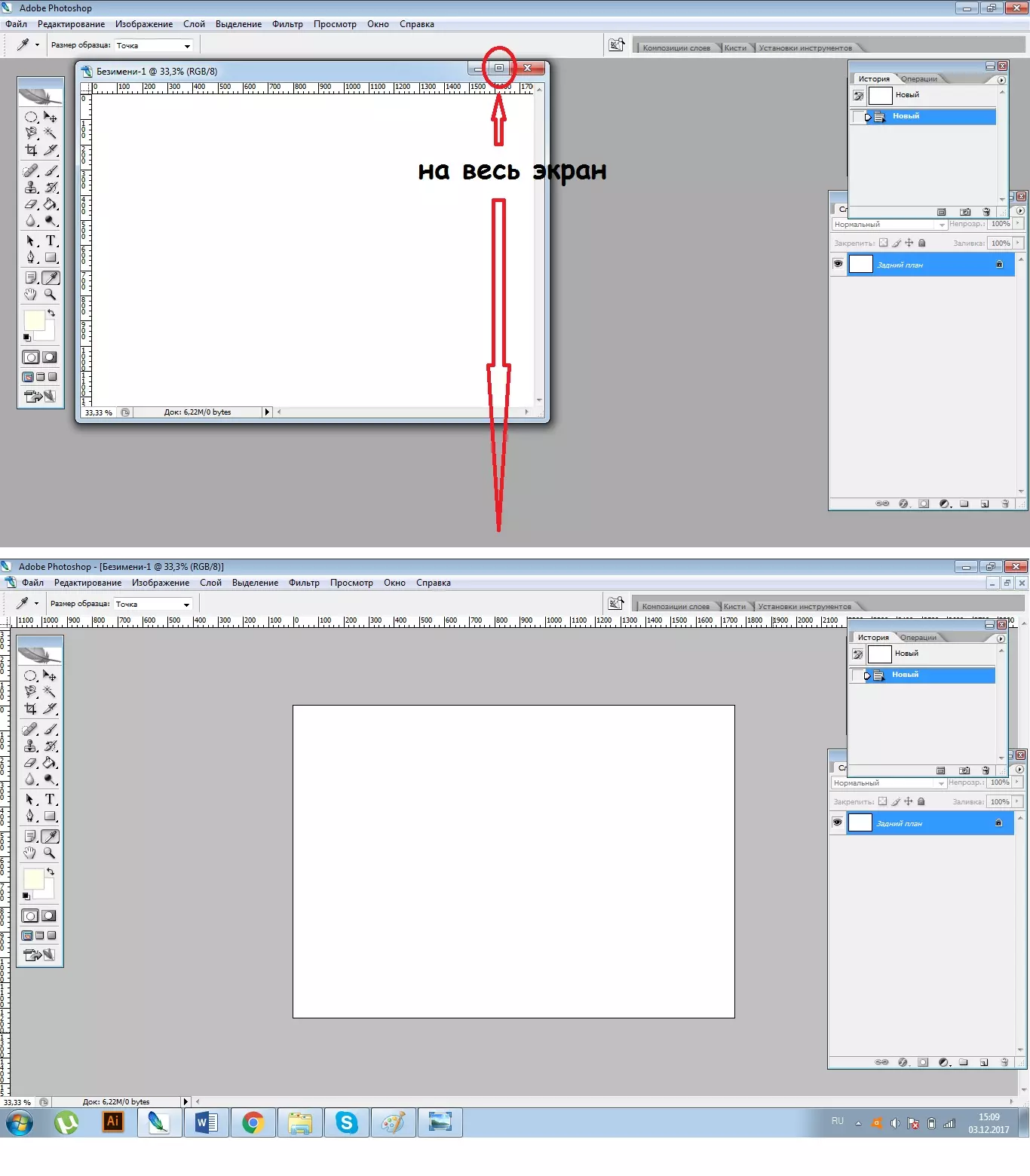Select Healing Brush tool beside floating Безимени-1 window
The height and width of the screenshot is (1176, 1030).
(31, 171)
